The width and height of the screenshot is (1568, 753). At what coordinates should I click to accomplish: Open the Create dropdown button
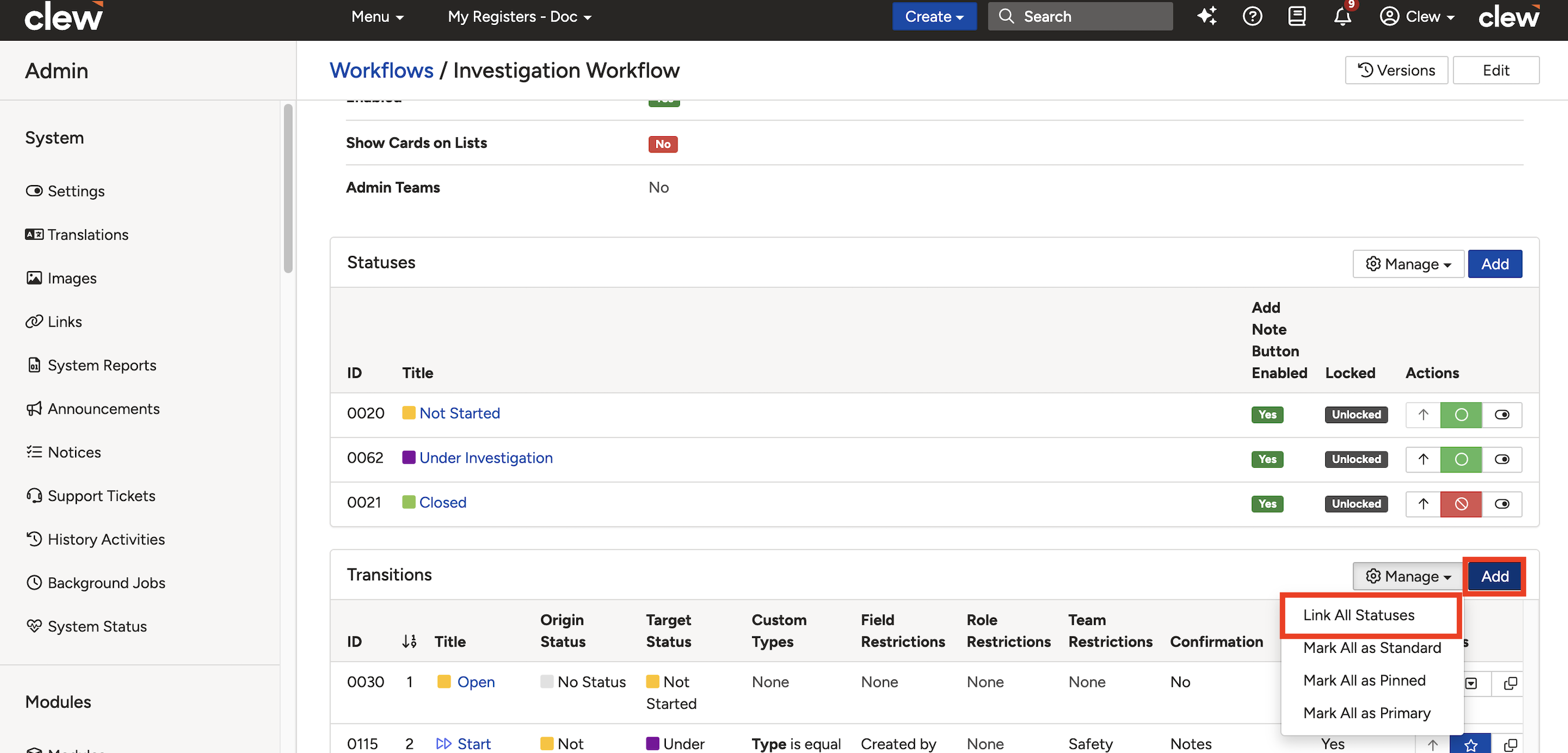934,16
